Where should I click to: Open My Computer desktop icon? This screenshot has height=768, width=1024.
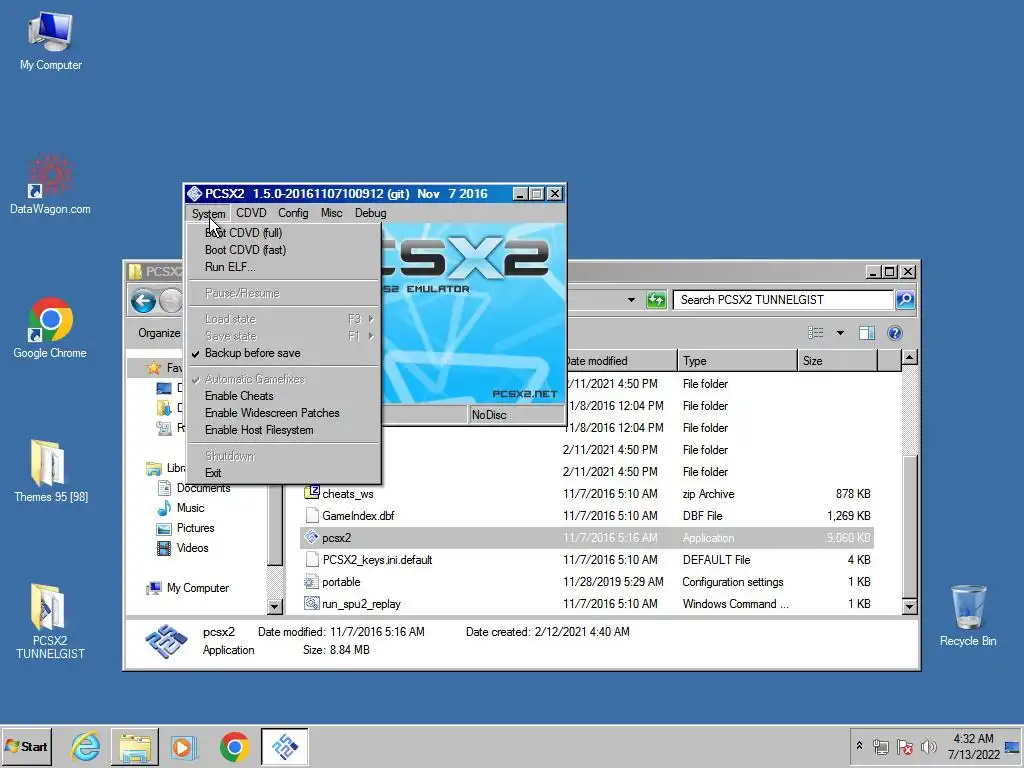pyautogui.click(x=50, y=40)
